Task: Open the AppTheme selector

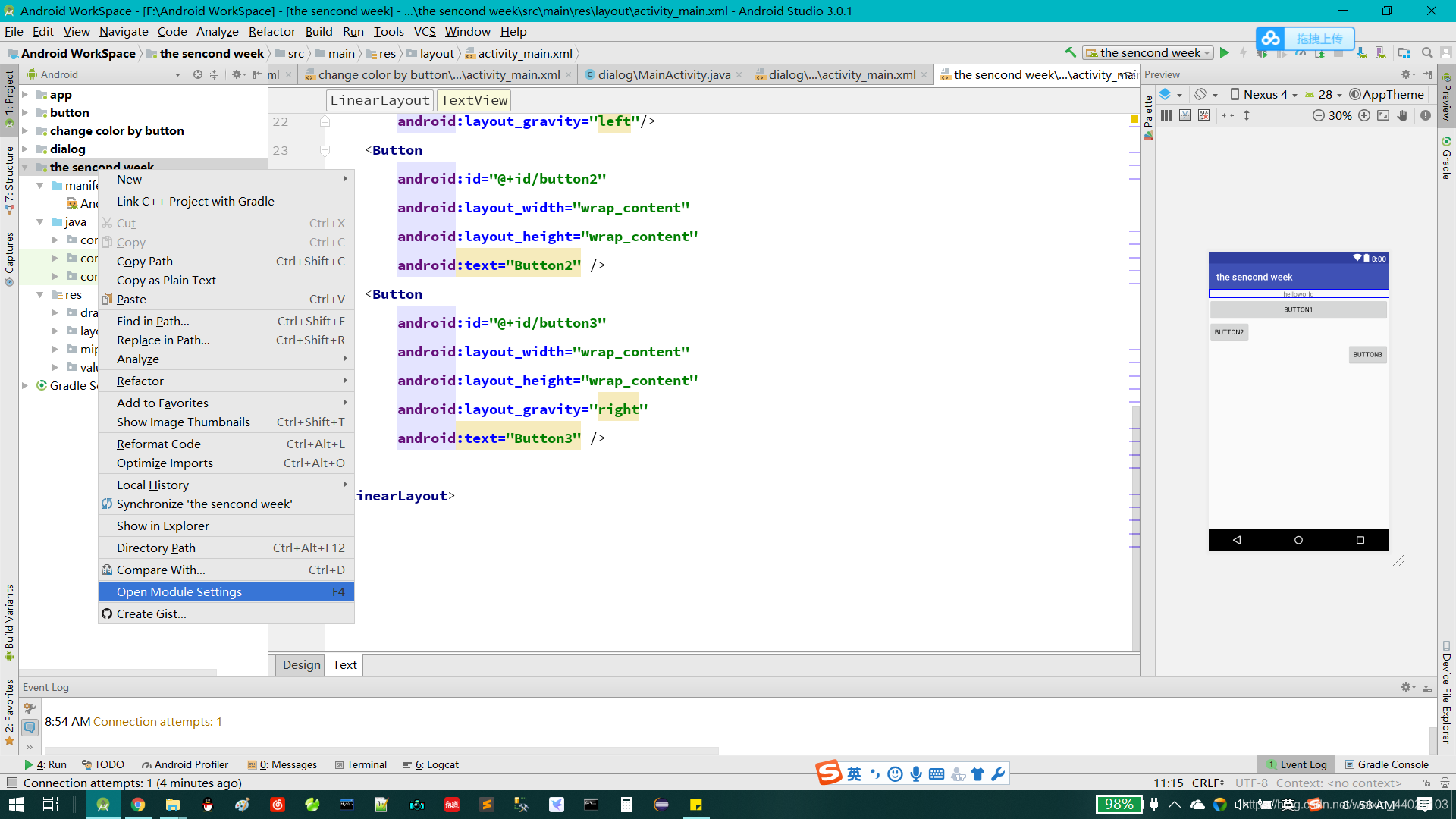Action: point(1387,94)
